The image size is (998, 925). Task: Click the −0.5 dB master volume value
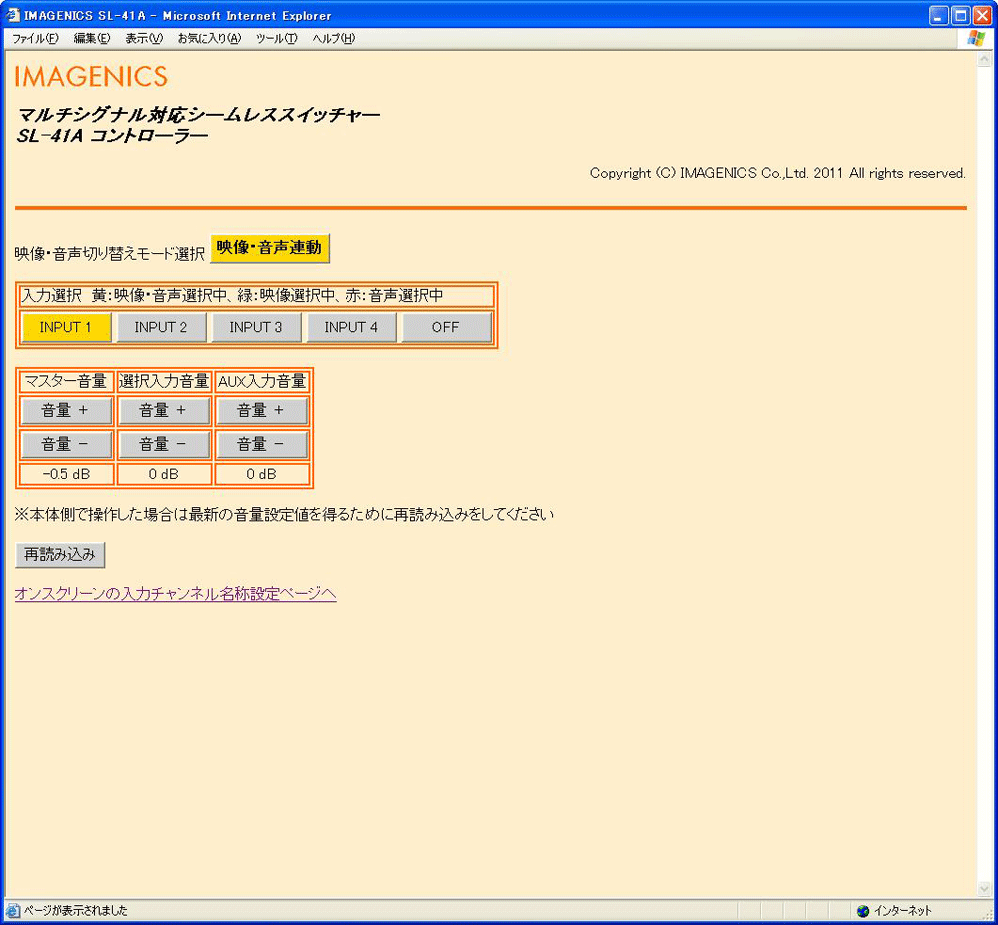click(x=66, y=474)
